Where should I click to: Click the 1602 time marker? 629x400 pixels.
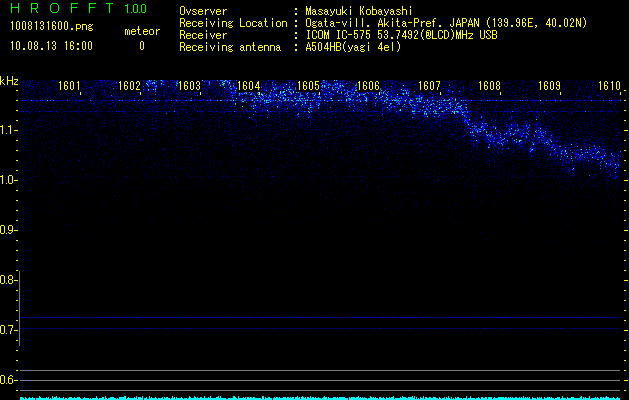(x=129, y=86)
